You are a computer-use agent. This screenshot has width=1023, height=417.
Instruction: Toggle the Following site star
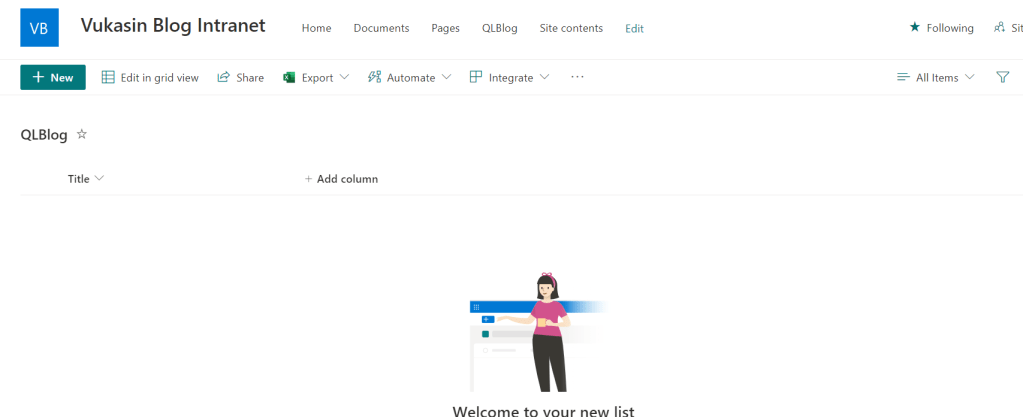click(941, 28)
